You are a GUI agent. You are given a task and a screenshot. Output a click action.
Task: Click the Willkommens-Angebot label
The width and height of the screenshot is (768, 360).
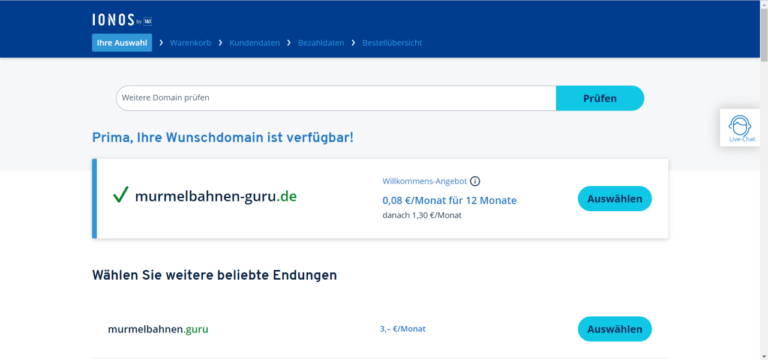click(424, 181)
